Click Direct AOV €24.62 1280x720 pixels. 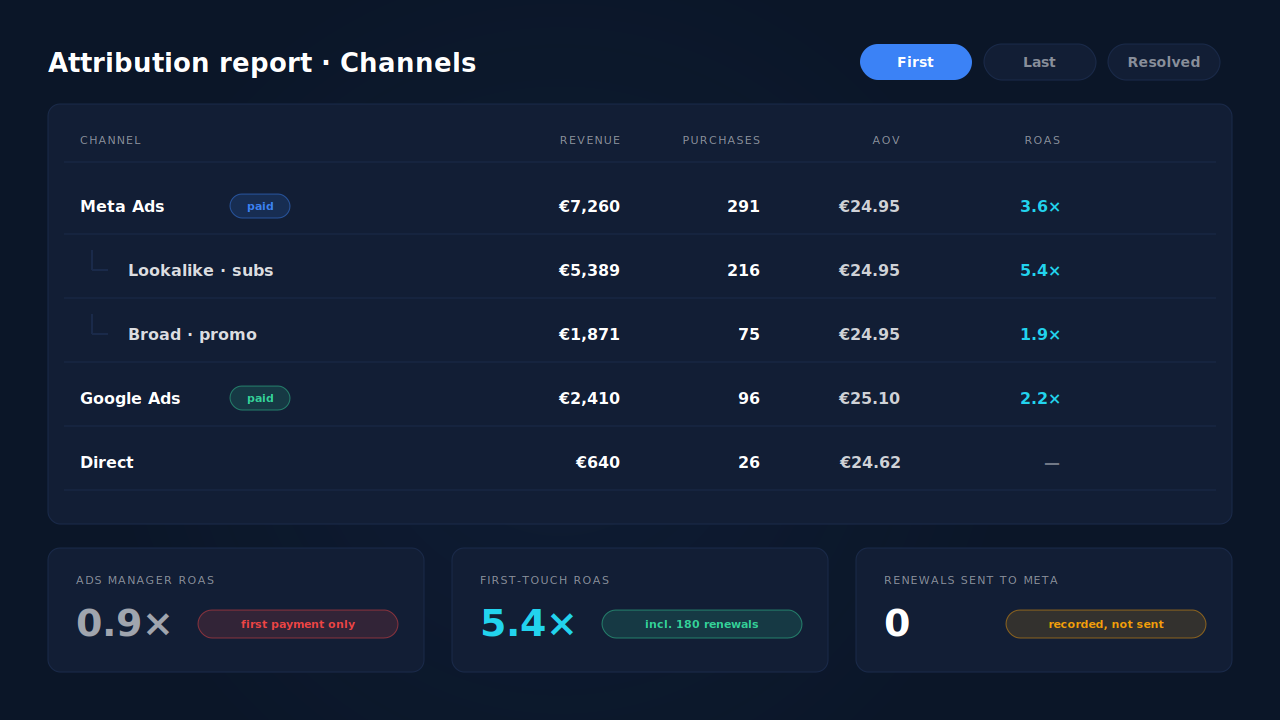[x=870, y=462]
